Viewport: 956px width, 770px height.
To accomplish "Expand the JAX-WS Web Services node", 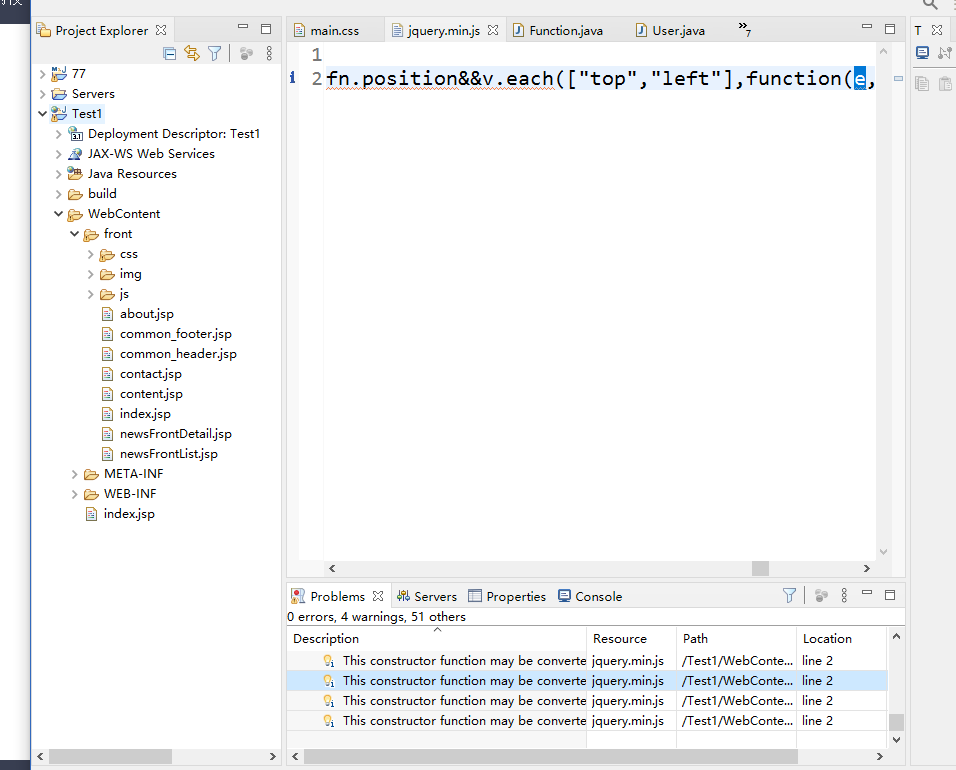I will (59, 154).
